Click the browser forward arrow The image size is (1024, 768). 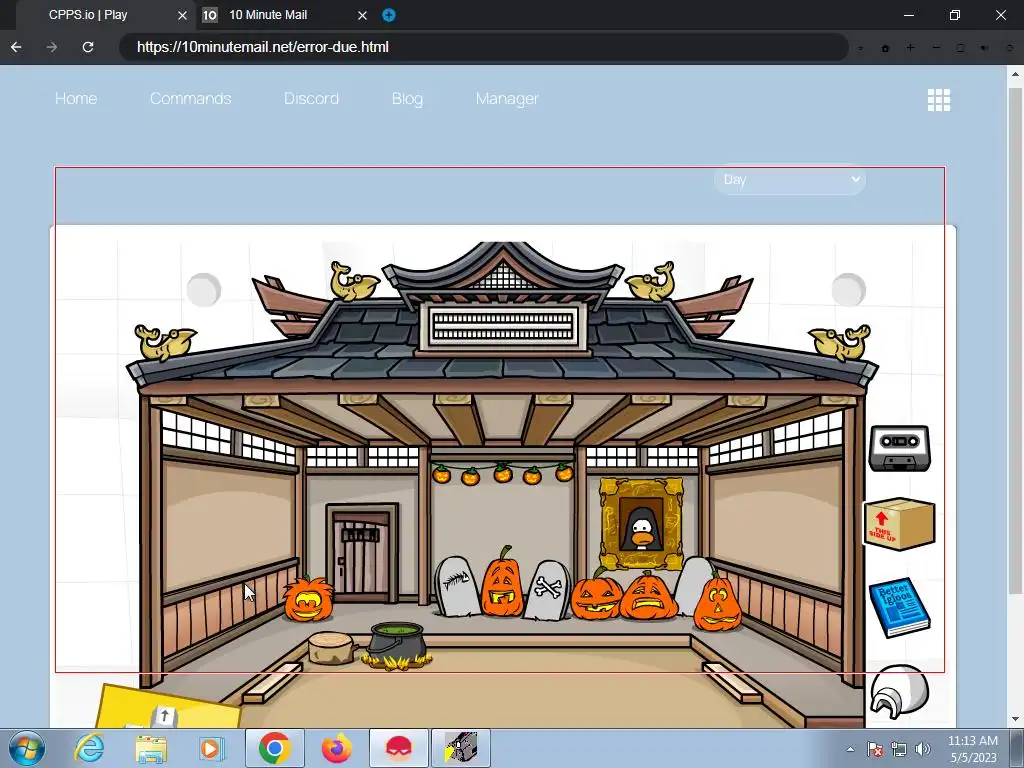point(52,47)
